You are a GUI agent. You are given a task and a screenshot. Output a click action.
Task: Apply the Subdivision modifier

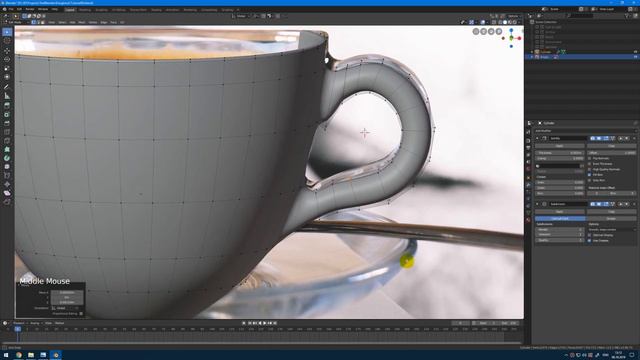560,212
